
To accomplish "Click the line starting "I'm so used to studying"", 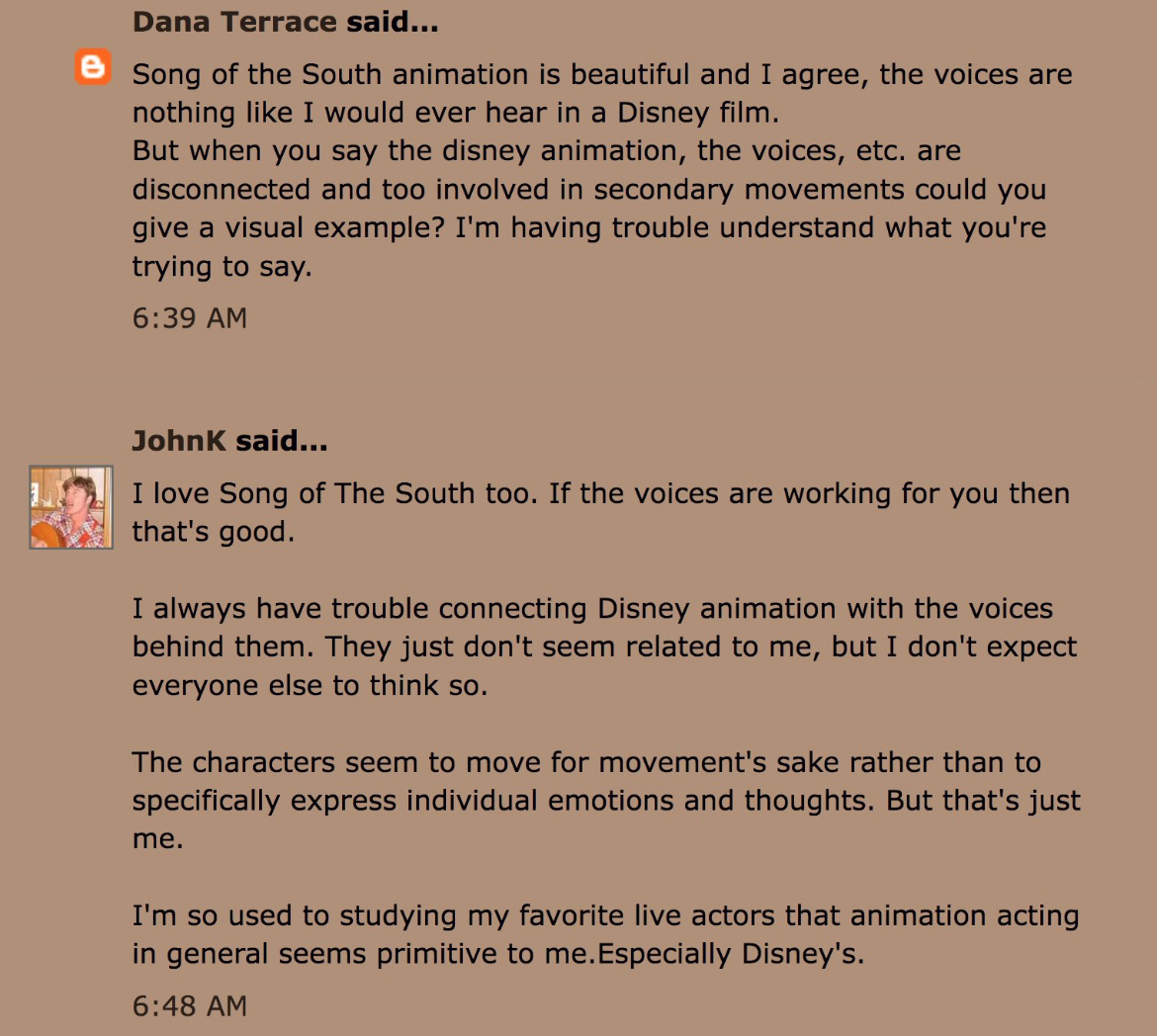I will pos(606,915).
